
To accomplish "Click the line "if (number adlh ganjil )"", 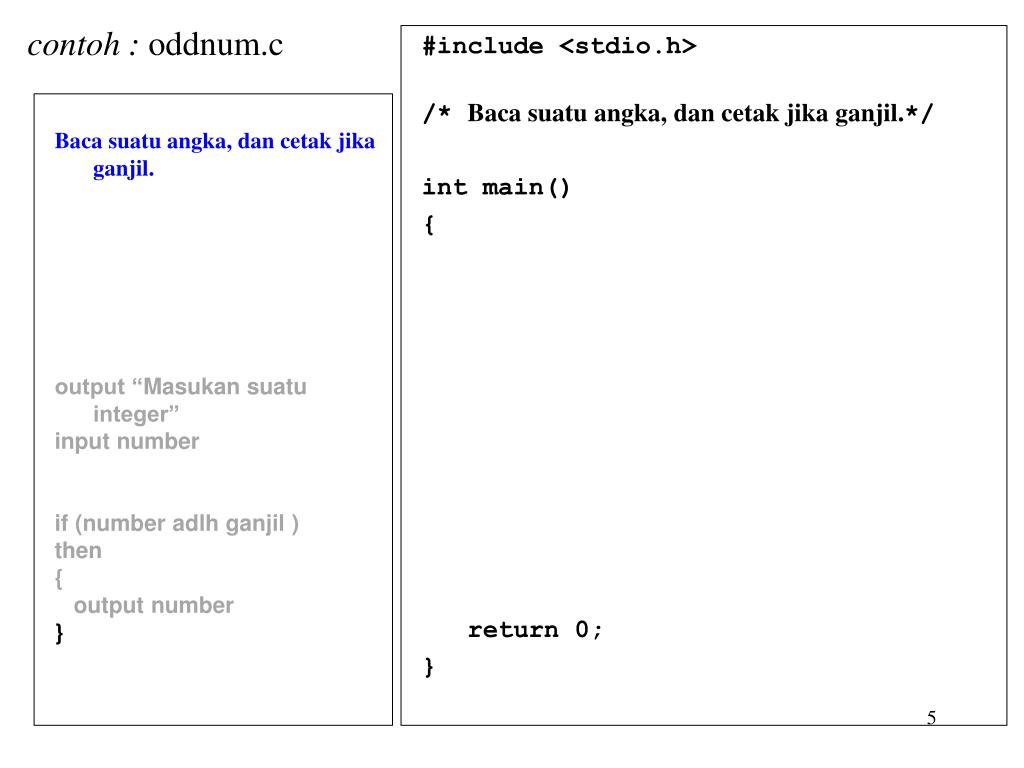I will (177, 524).
